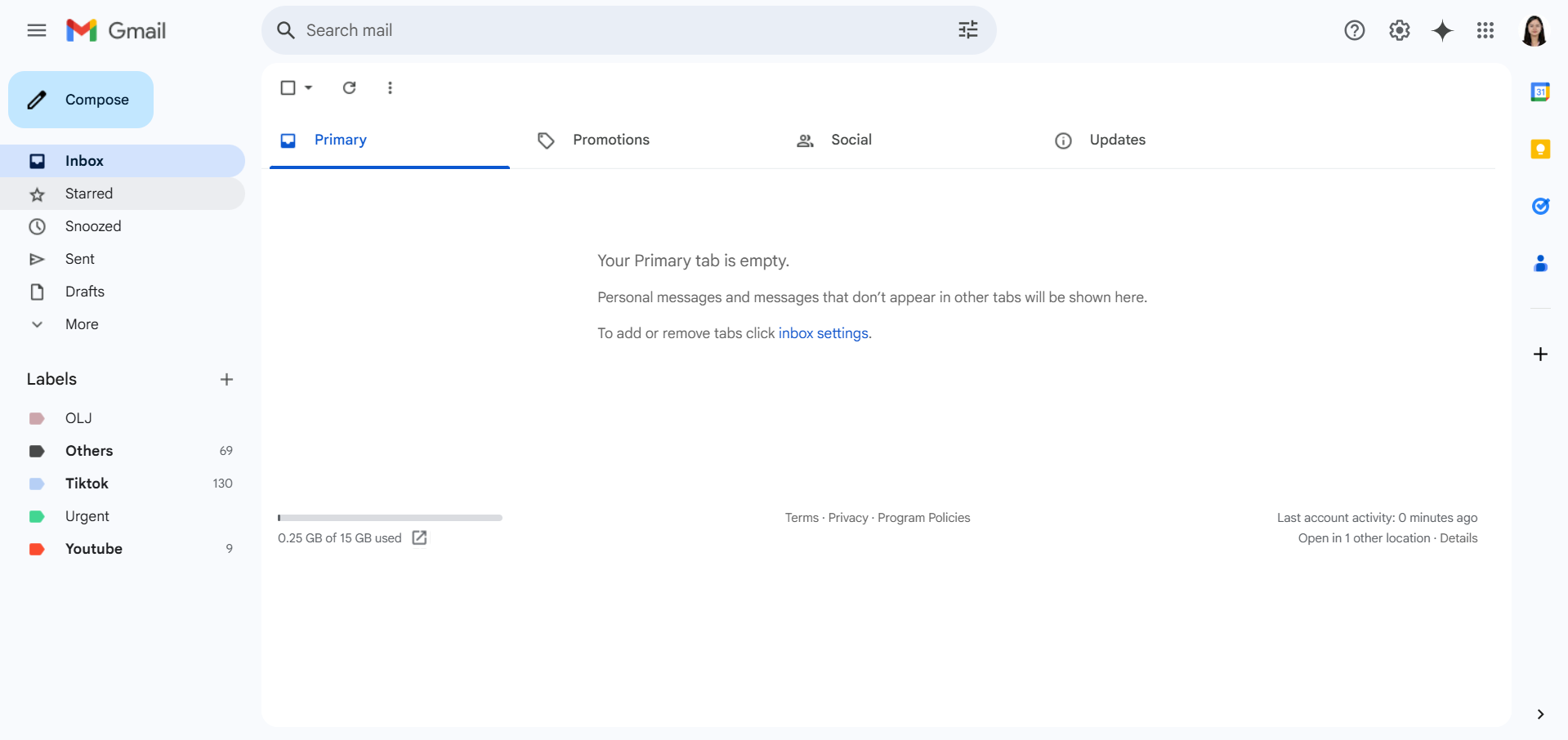1568x740 pixels.
Task: Switch to the Promotions tab
Action: point(610,140)
